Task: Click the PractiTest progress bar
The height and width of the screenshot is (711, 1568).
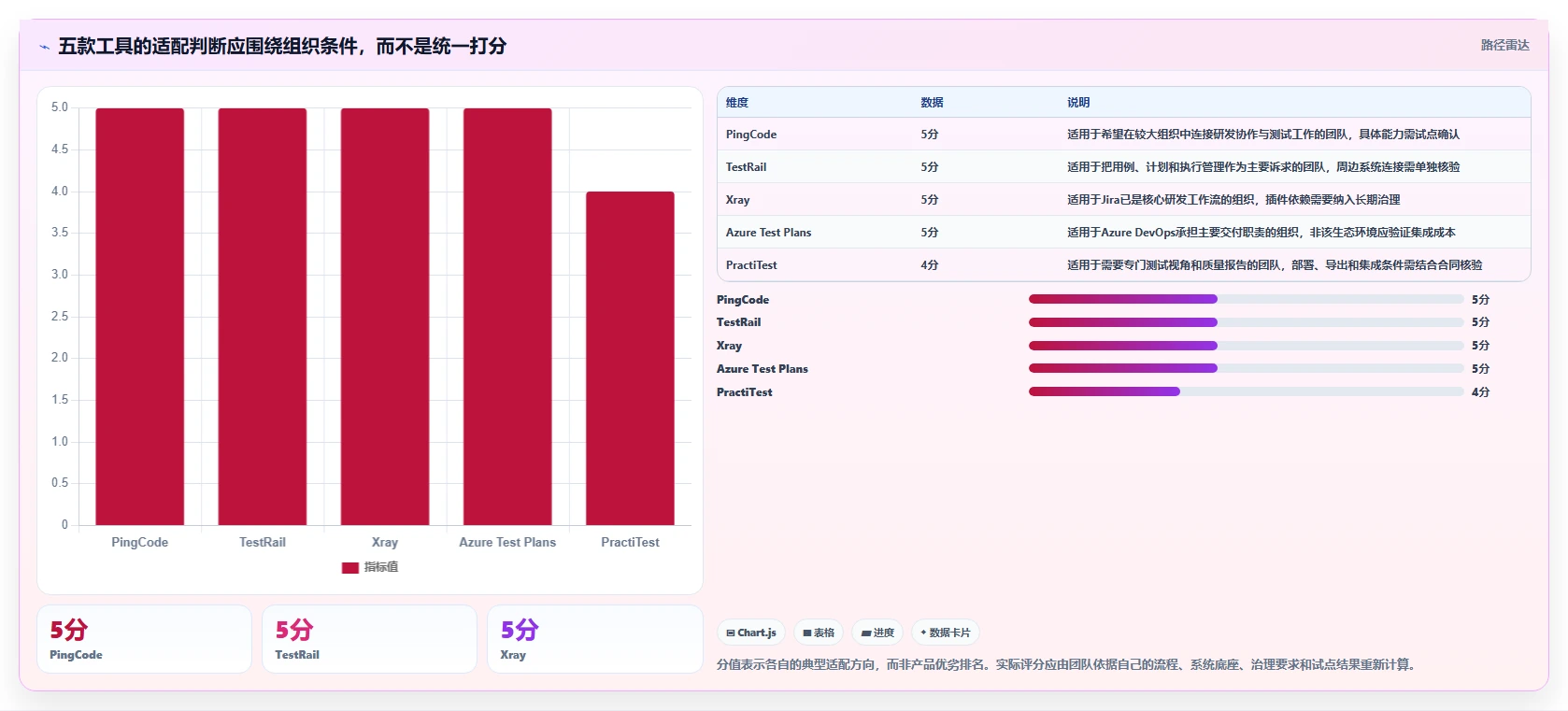Action: [1246, 391]
